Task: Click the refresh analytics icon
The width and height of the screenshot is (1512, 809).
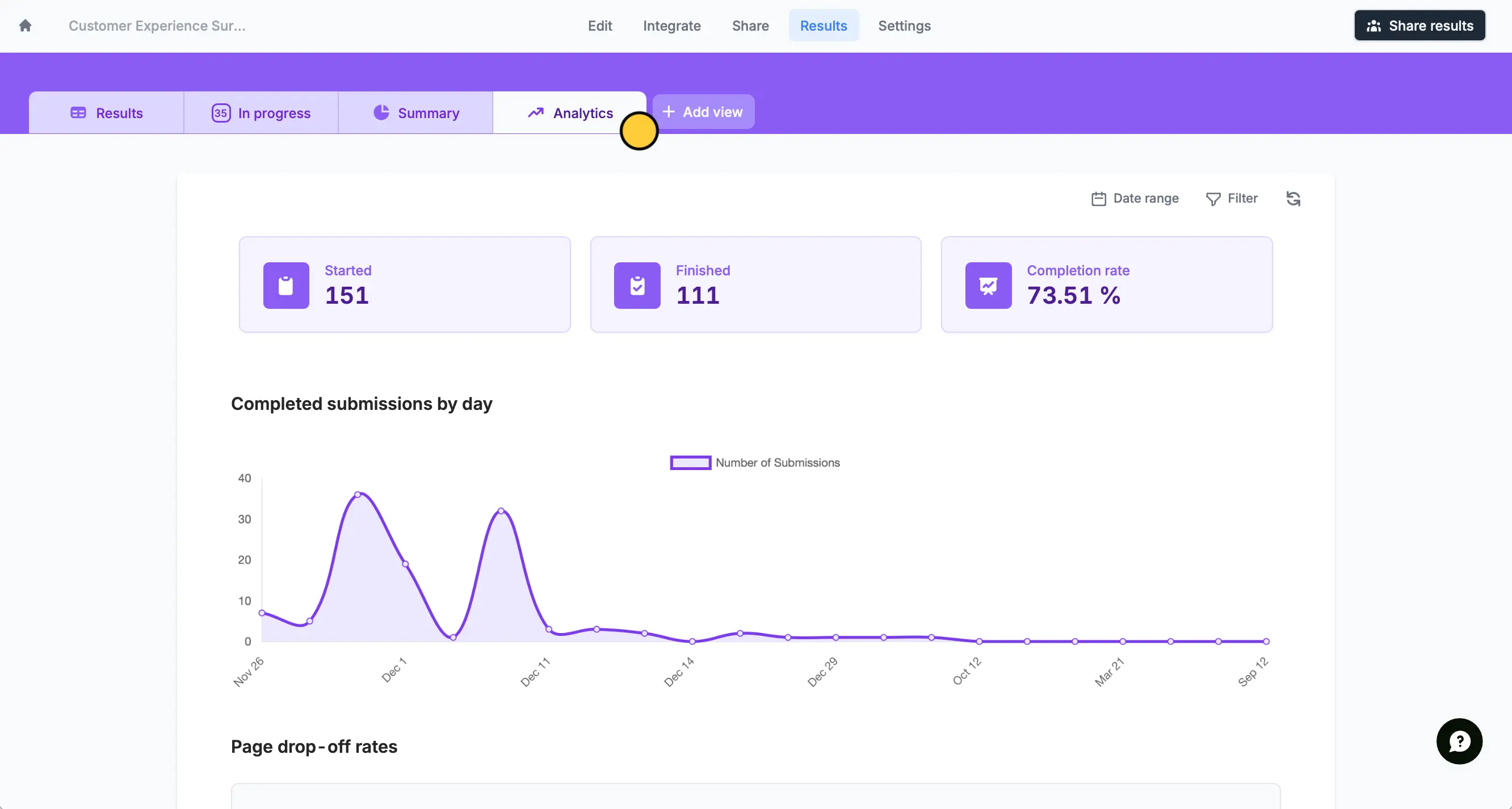Action: [x=1293, y=199]
